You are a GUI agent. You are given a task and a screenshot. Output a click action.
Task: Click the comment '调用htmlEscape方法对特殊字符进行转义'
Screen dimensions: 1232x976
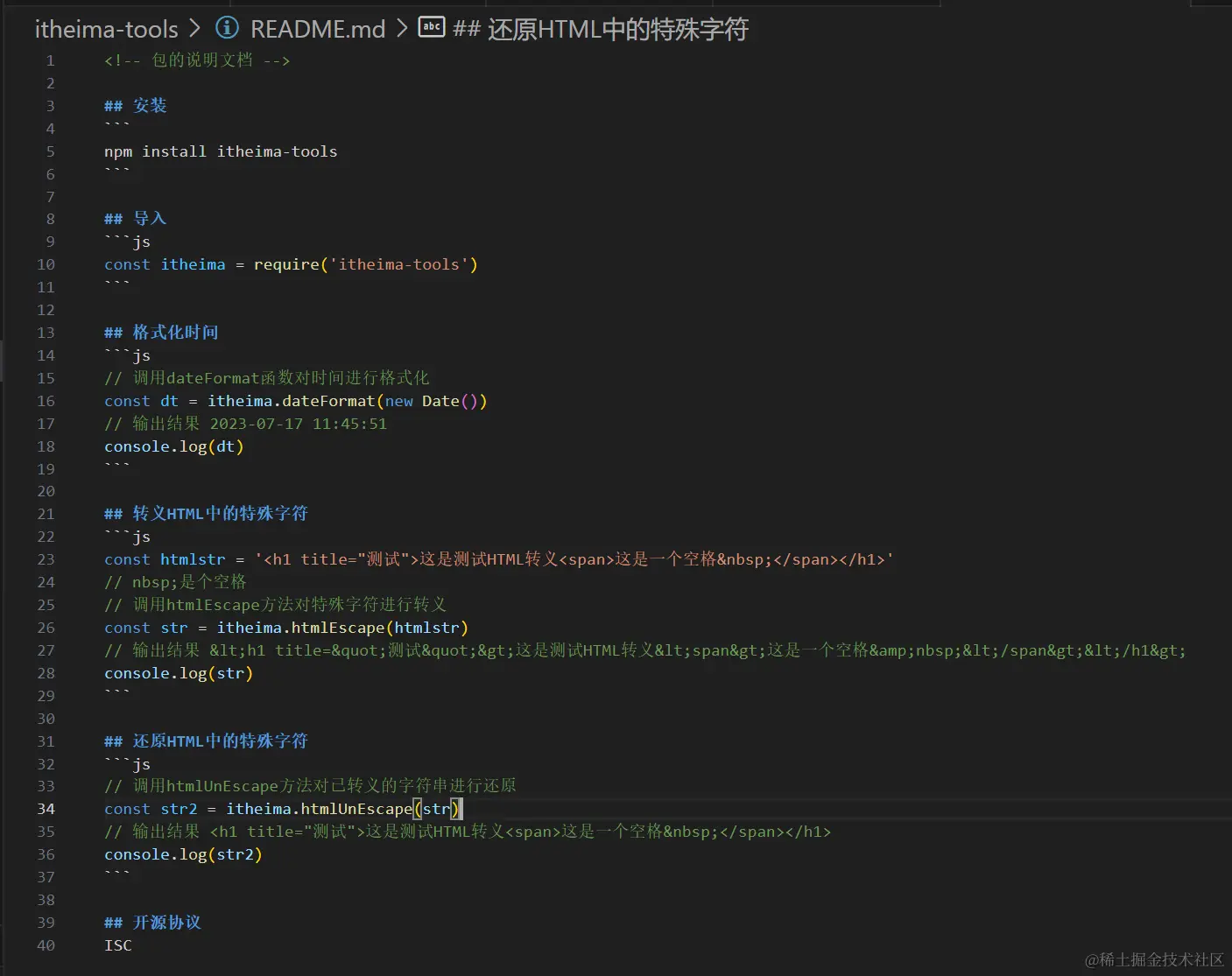coord(276,605)
